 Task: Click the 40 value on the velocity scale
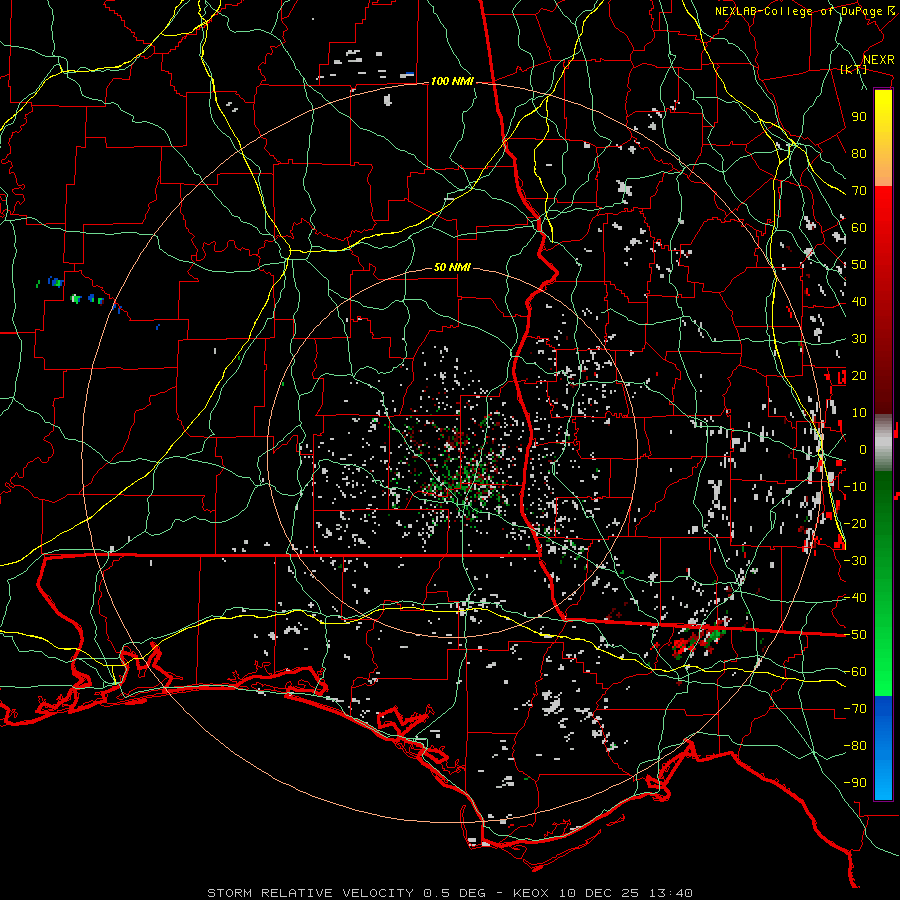click(859, 301)
